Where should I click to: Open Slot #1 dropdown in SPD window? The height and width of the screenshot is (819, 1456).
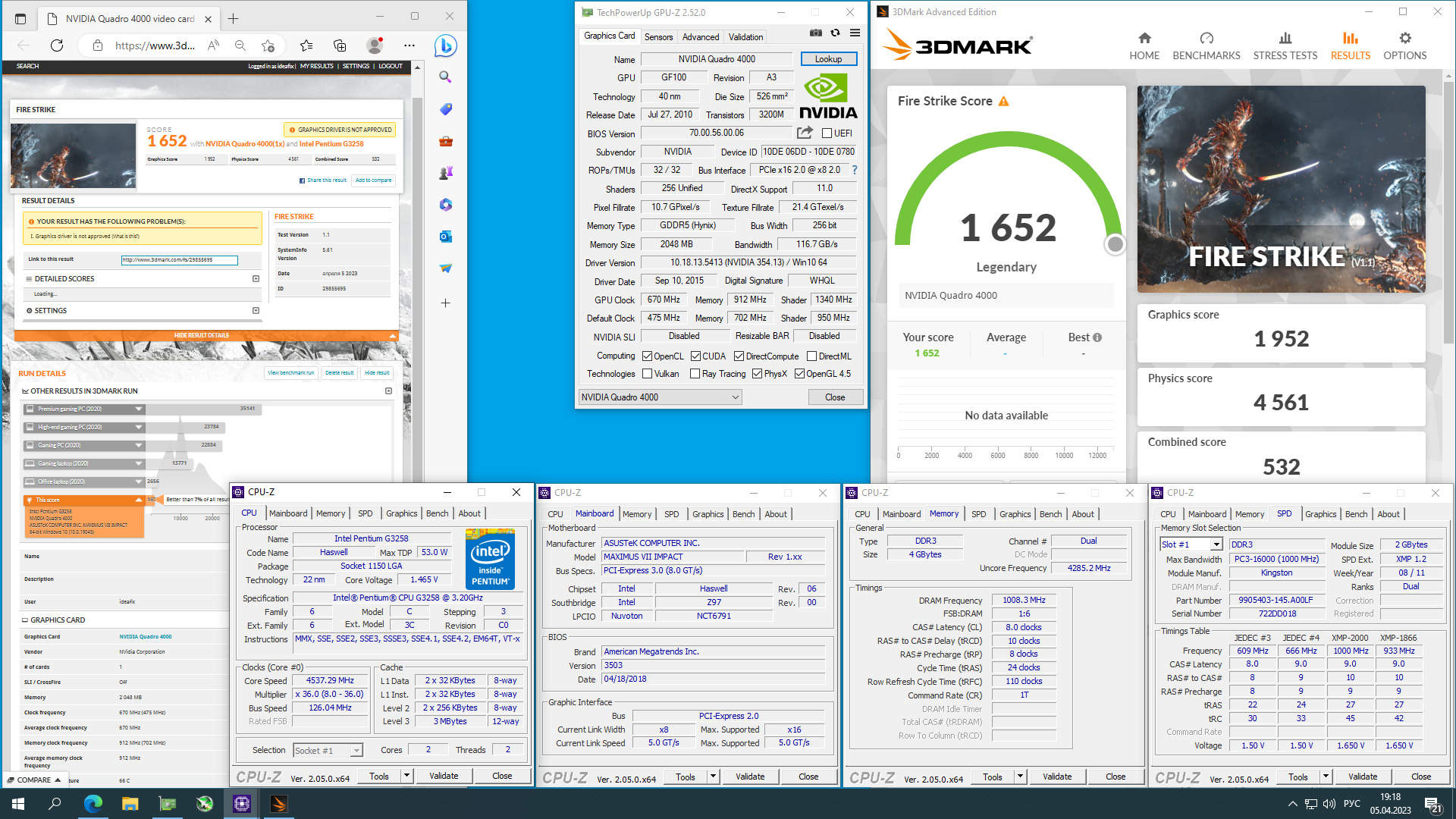(x=1191, y=544)
